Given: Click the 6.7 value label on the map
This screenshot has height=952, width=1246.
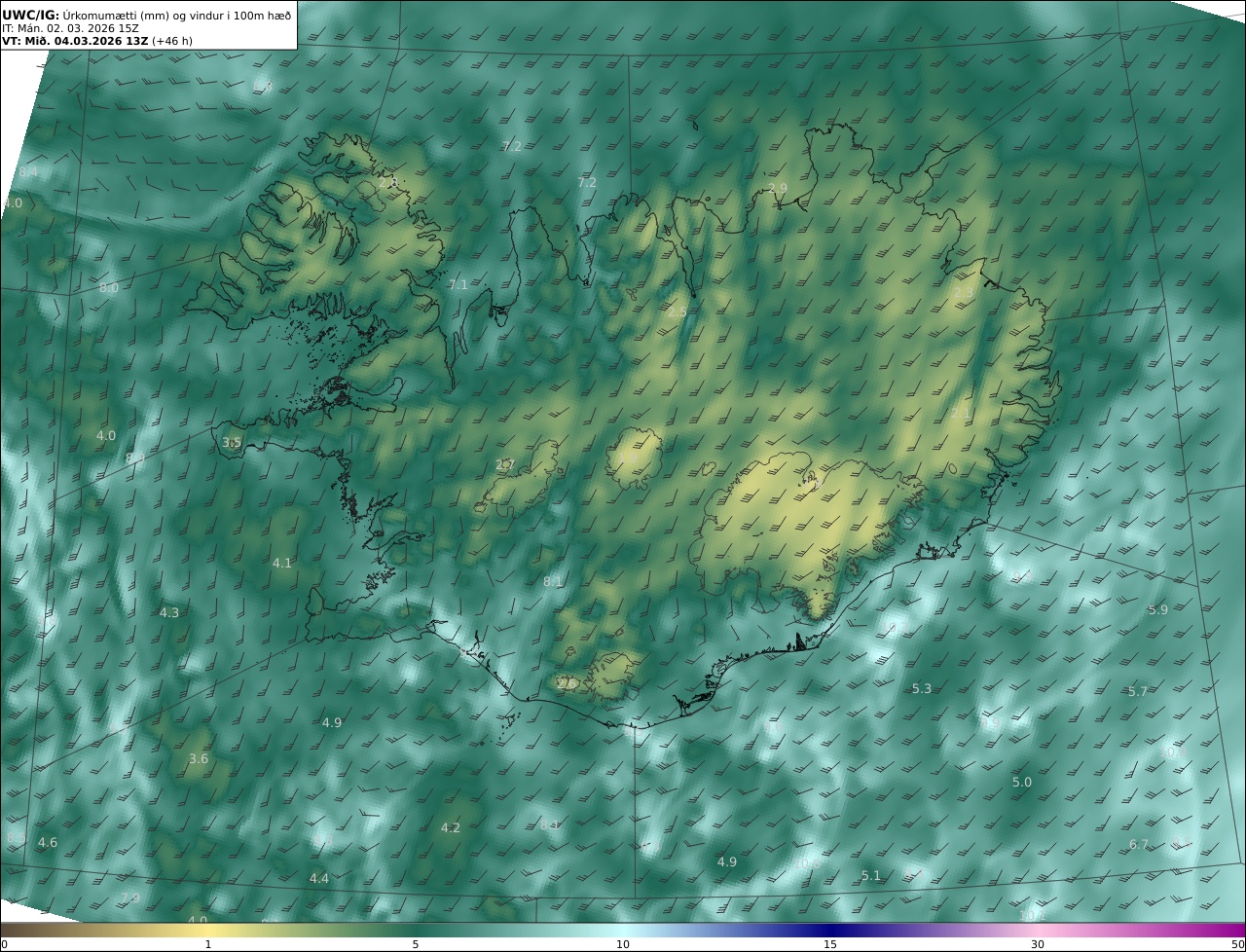Looking at the screenshot, I should pyautogui.click(x=1139, y=845).
